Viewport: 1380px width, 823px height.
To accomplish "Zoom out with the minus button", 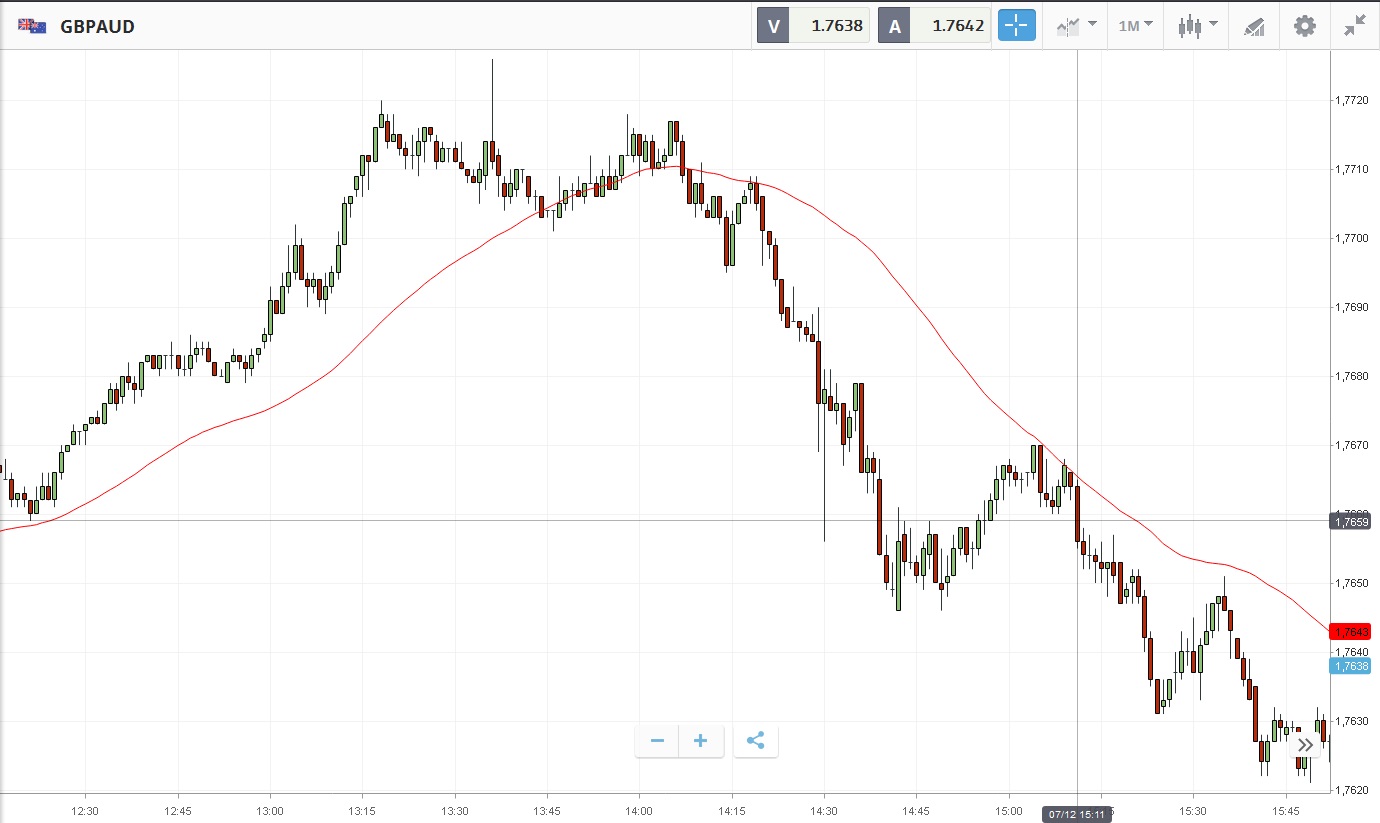I will [x=657, y=741].
